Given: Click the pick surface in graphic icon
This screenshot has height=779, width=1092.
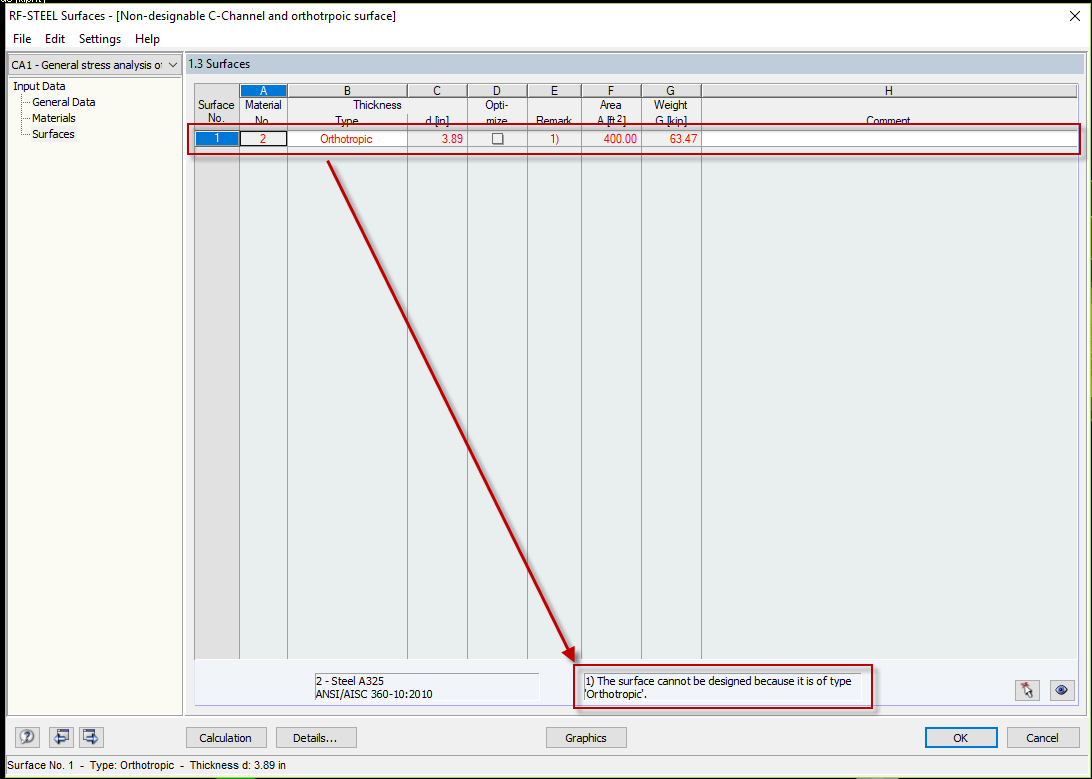Looking at the screenshot, I should point(1027,690).
